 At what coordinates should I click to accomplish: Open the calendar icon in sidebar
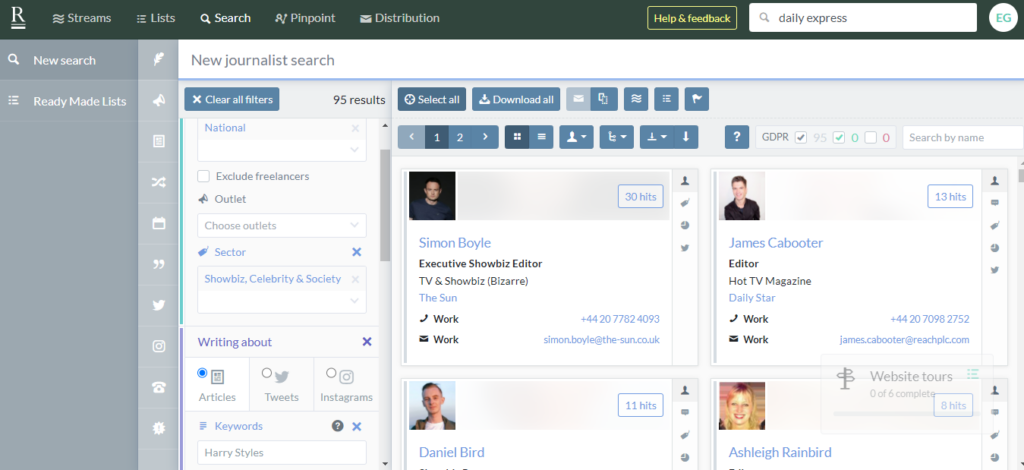[158, 223]
